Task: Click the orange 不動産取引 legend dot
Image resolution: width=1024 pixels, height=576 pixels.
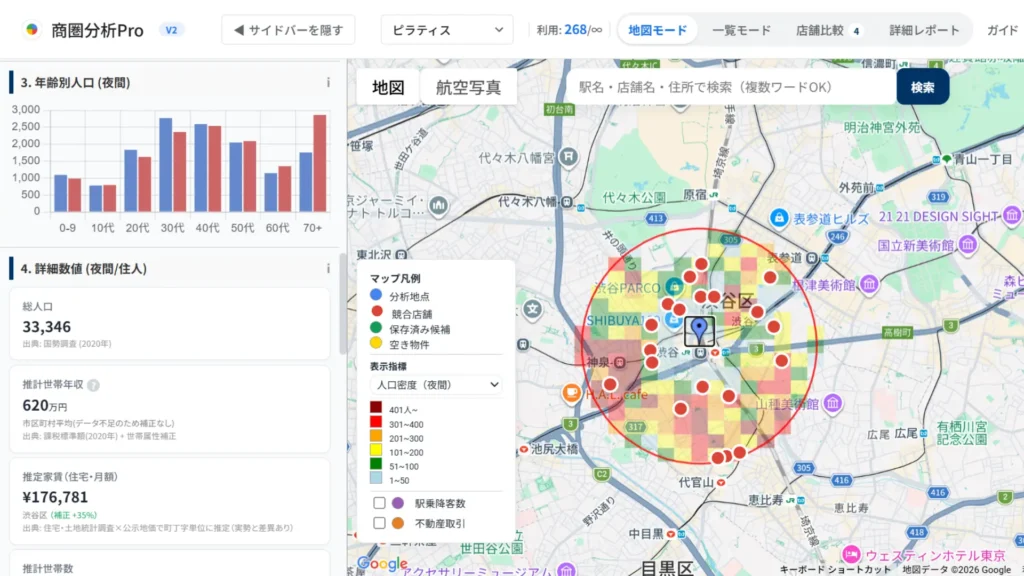Action: click(x=398, y=523)
